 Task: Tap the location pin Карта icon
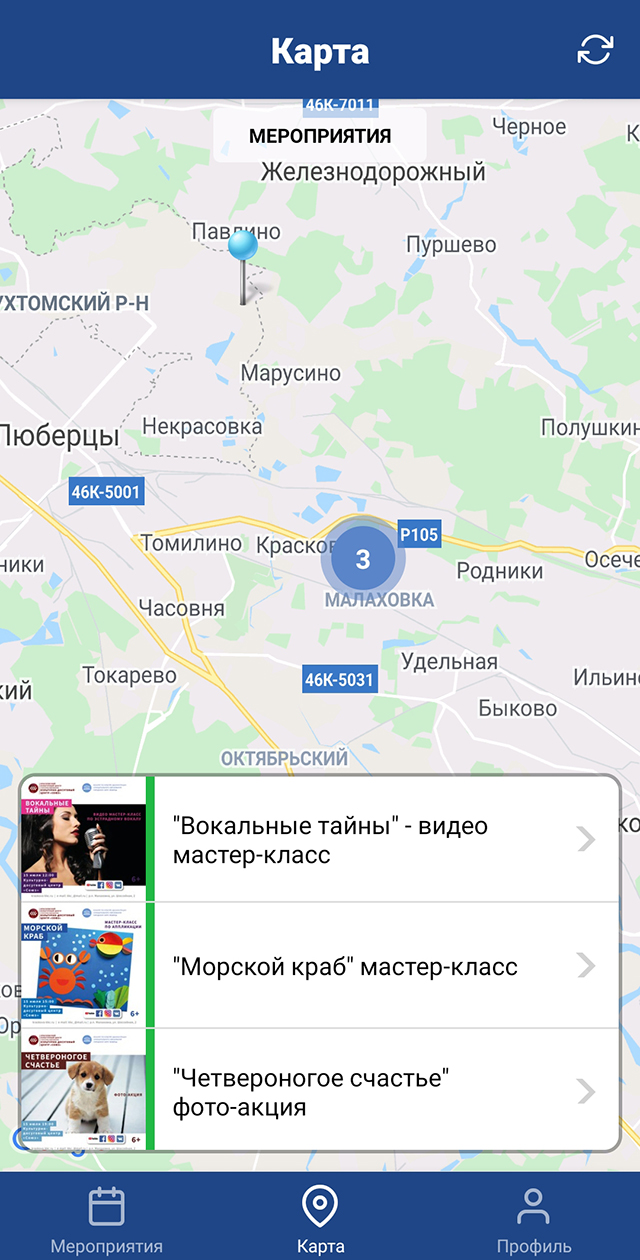pyautogui.click(x=320, y=1206)
